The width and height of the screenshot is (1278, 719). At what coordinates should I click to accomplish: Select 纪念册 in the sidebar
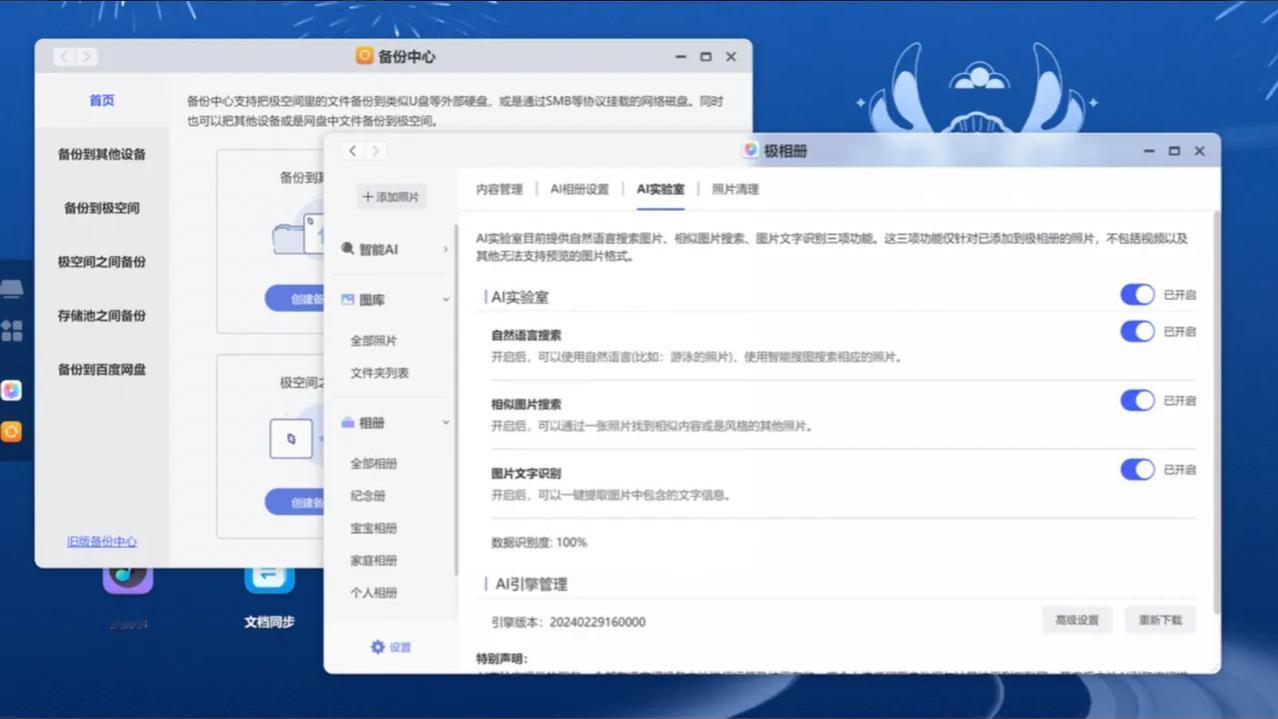368,496
